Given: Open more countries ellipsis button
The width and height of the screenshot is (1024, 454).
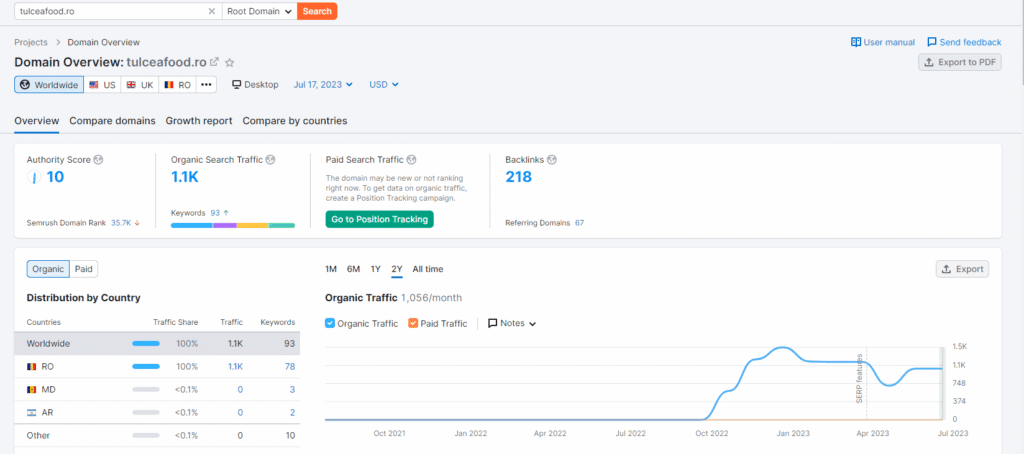Looking at the screenshot, I should [206, 85].
